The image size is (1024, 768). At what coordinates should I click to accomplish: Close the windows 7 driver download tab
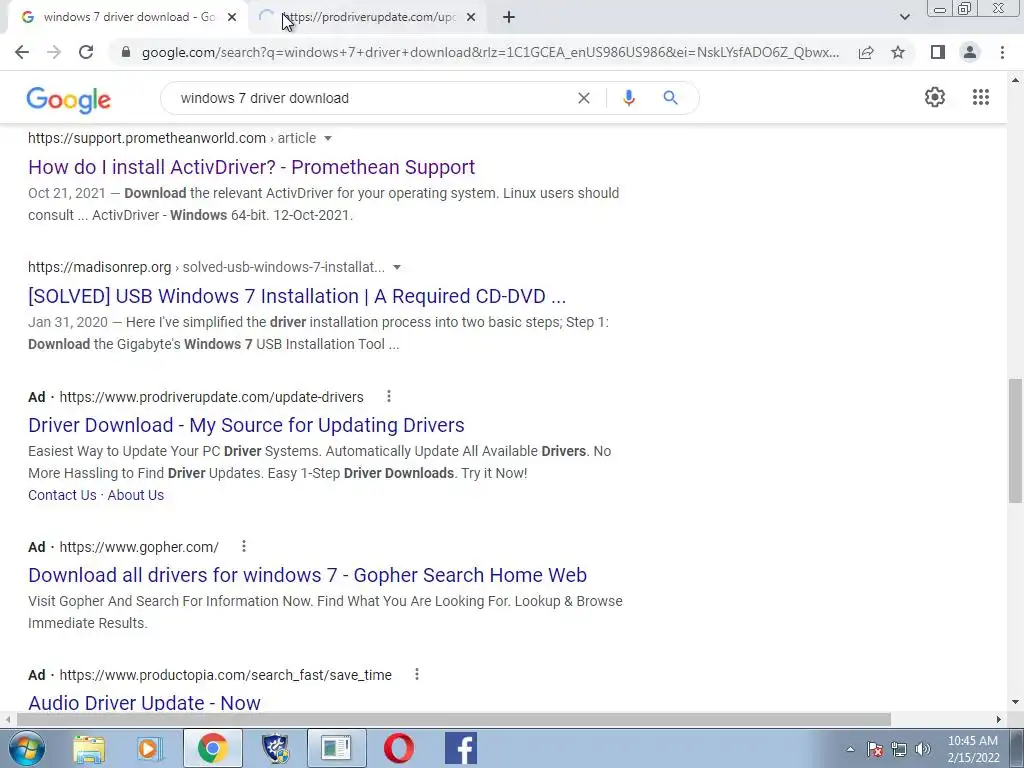(x=232, y=18)
